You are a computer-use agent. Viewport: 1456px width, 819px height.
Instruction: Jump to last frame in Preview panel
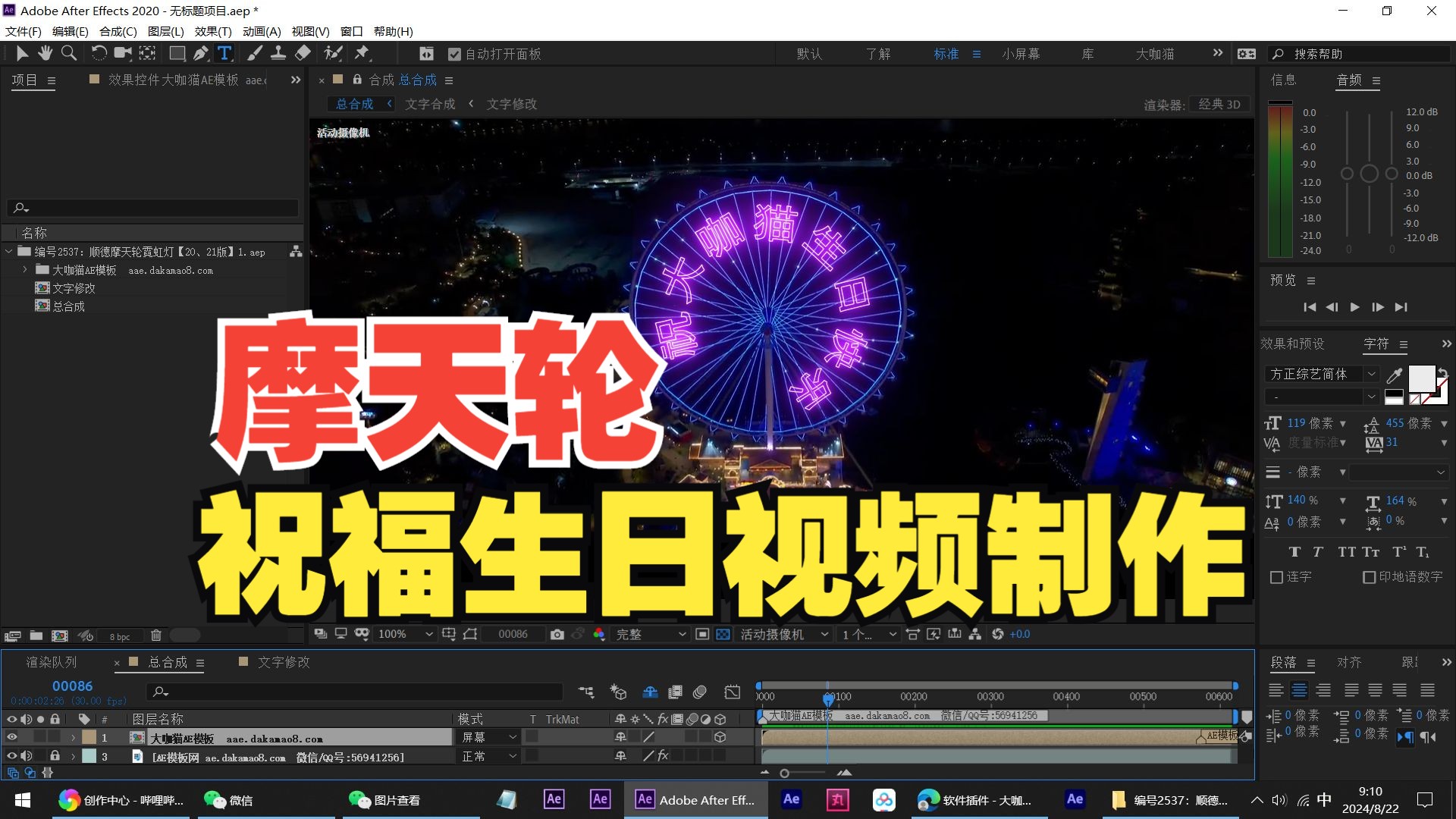pyautogui.click(x=1401, y=307)
